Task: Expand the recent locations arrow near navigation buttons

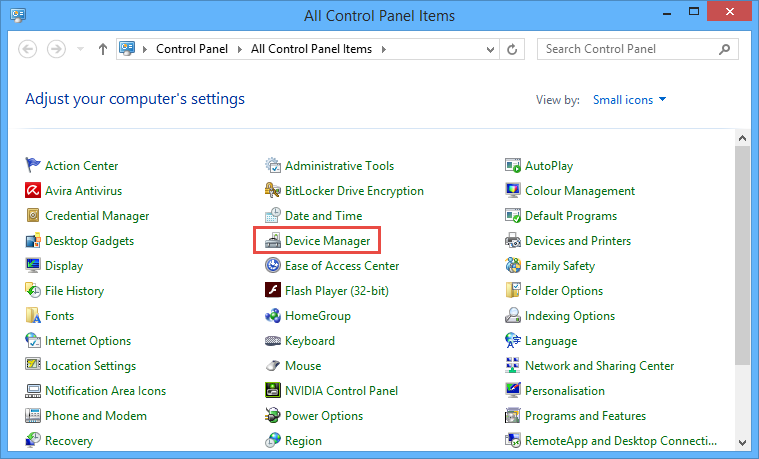Action: tap(80, 49)
